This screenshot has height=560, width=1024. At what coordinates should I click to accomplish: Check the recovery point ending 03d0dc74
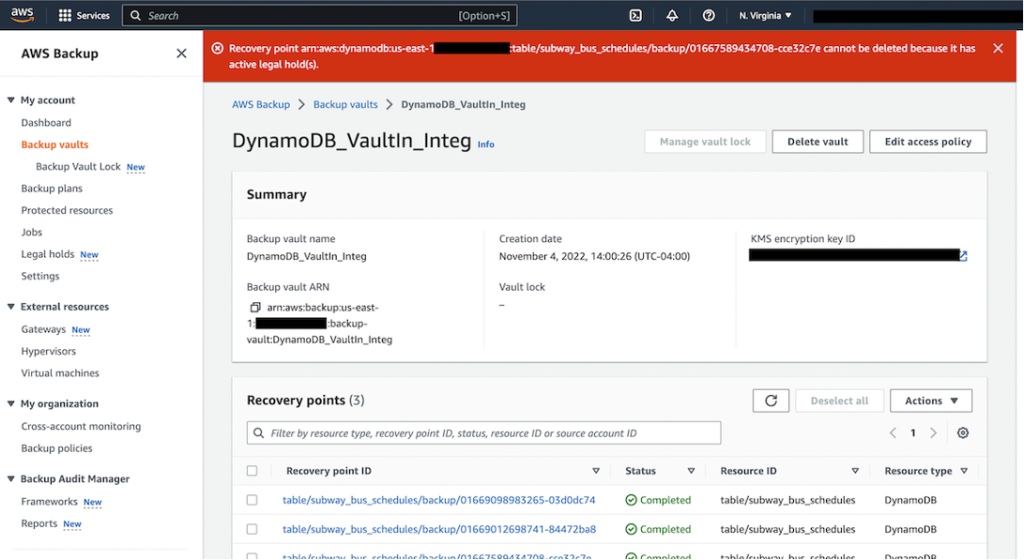click(x=252, y=500)
